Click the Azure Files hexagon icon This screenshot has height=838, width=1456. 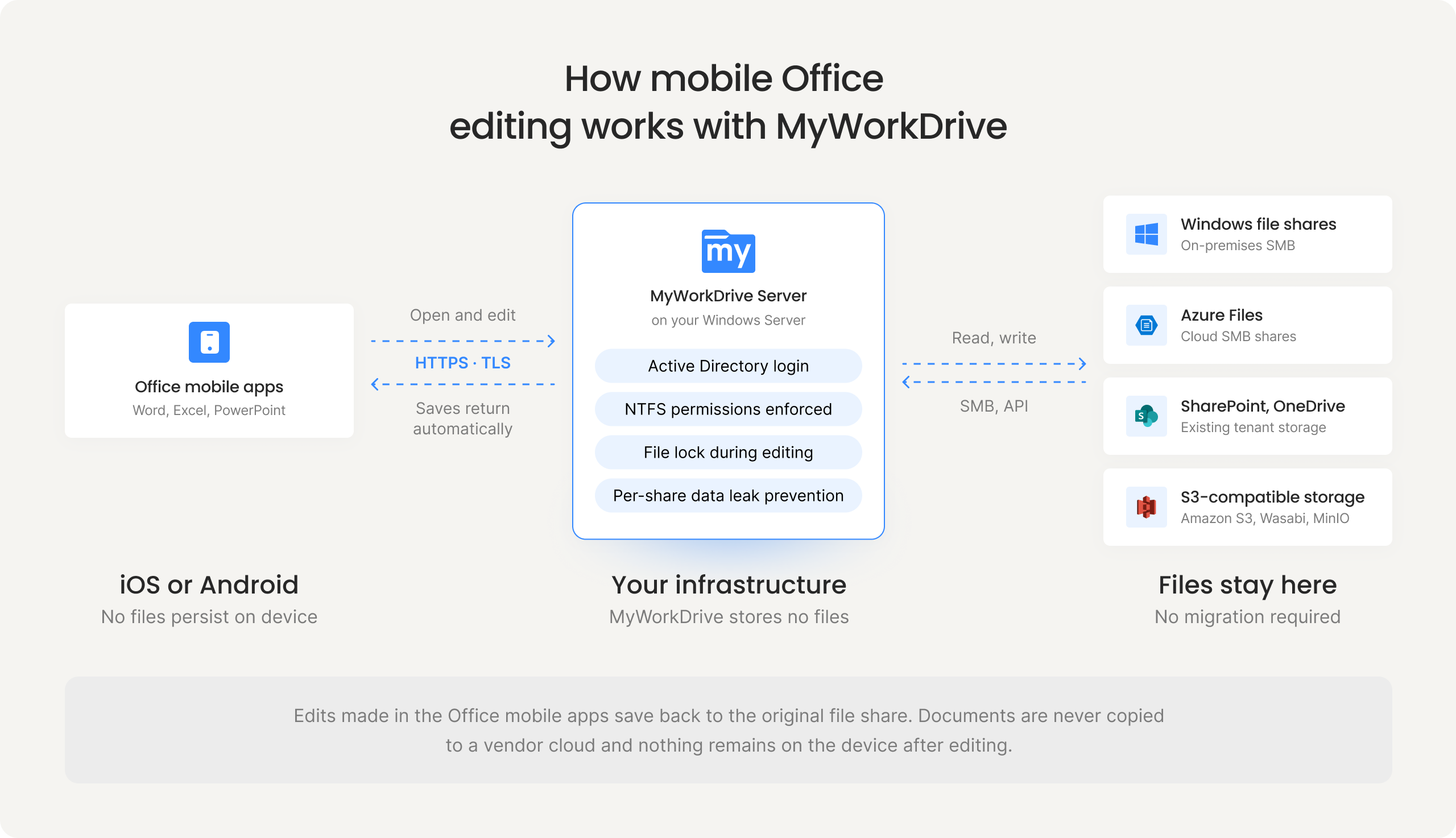pyautogui.click(x=1146, y=325)
